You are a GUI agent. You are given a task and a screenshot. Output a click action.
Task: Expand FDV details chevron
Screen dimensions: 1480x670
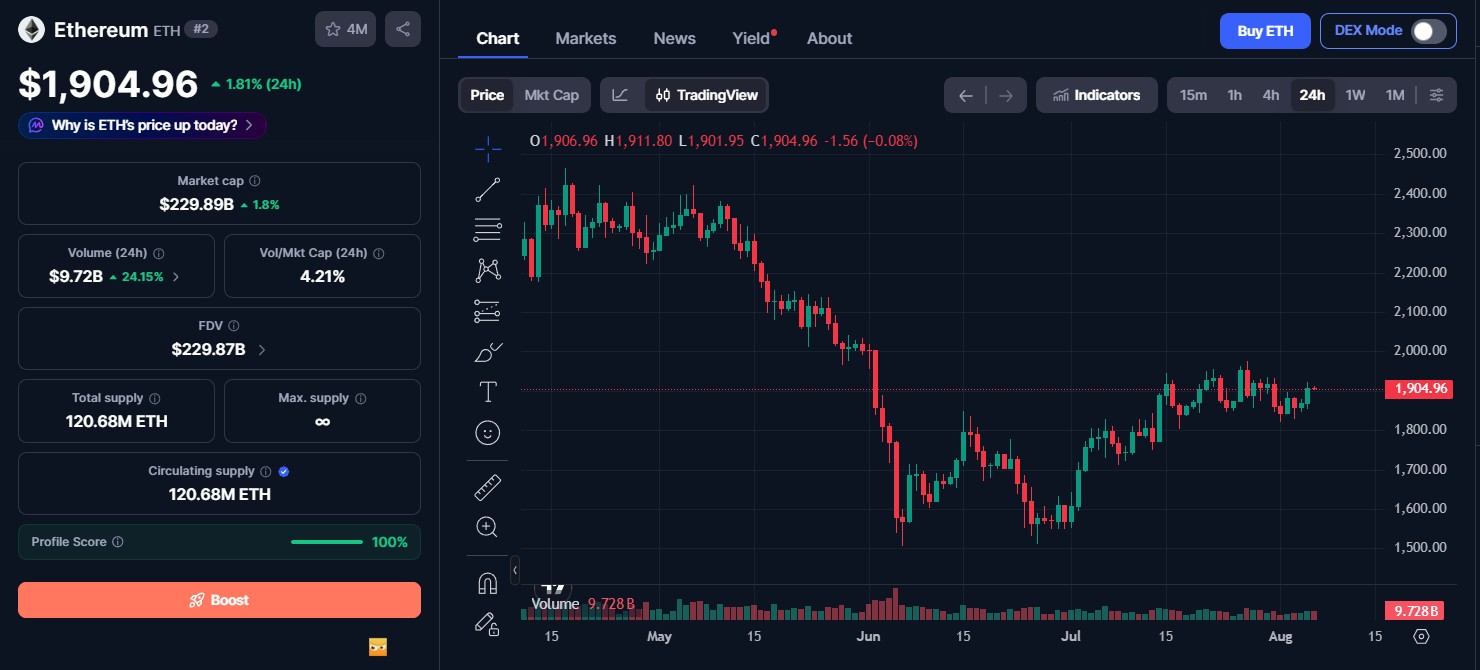coord(262,350)
